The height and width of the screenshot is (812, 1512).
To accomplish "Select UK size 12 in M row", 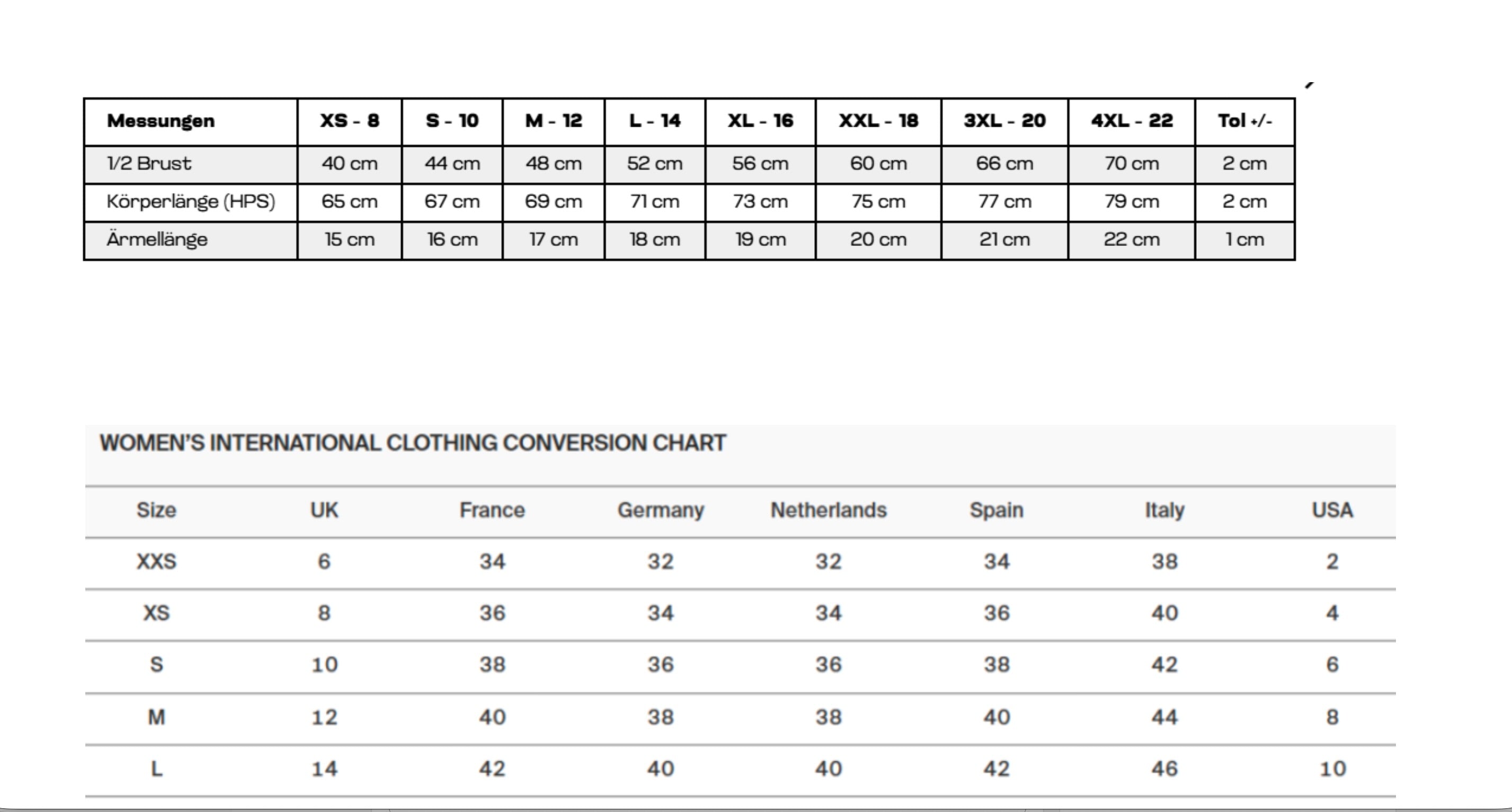I will tap(324, 717).
